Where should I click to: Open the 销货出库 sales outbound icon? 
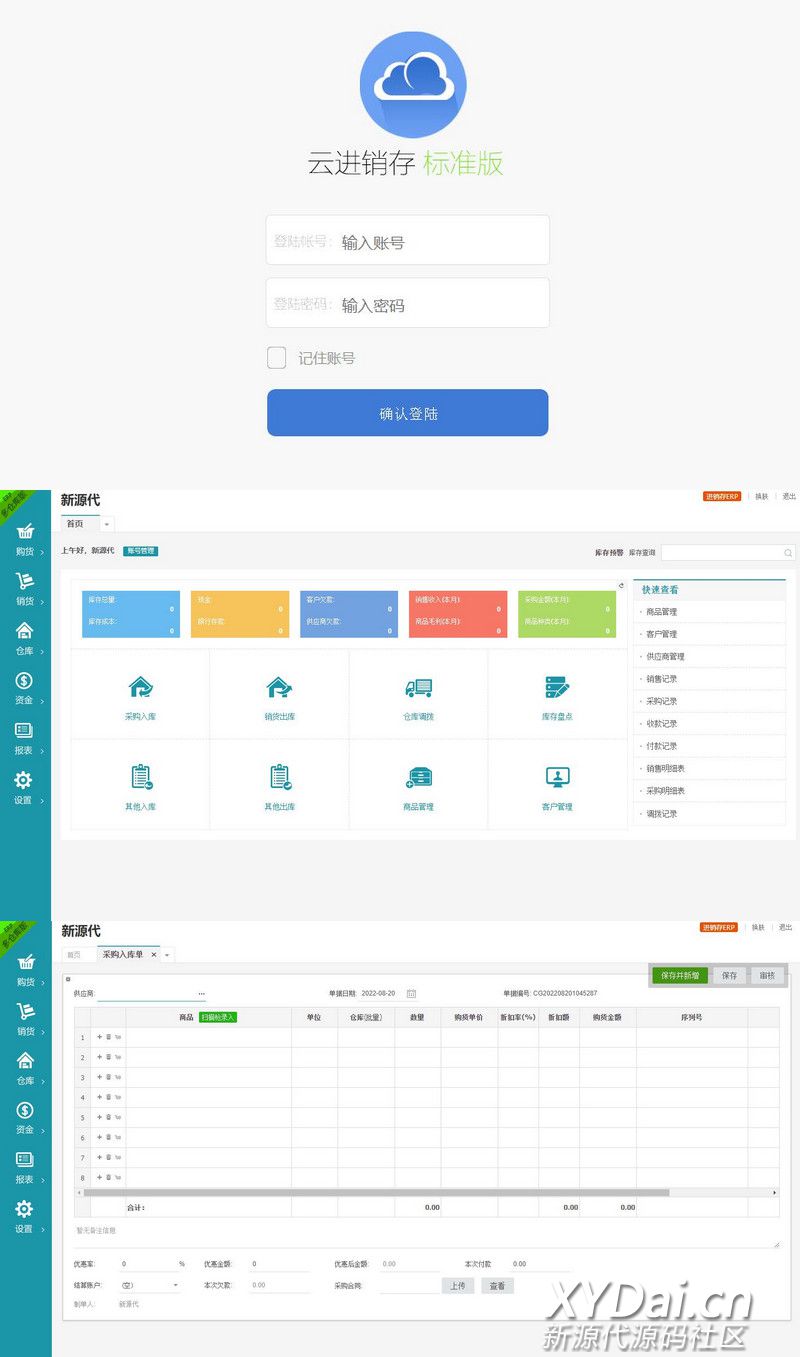(x=279, y=688)
